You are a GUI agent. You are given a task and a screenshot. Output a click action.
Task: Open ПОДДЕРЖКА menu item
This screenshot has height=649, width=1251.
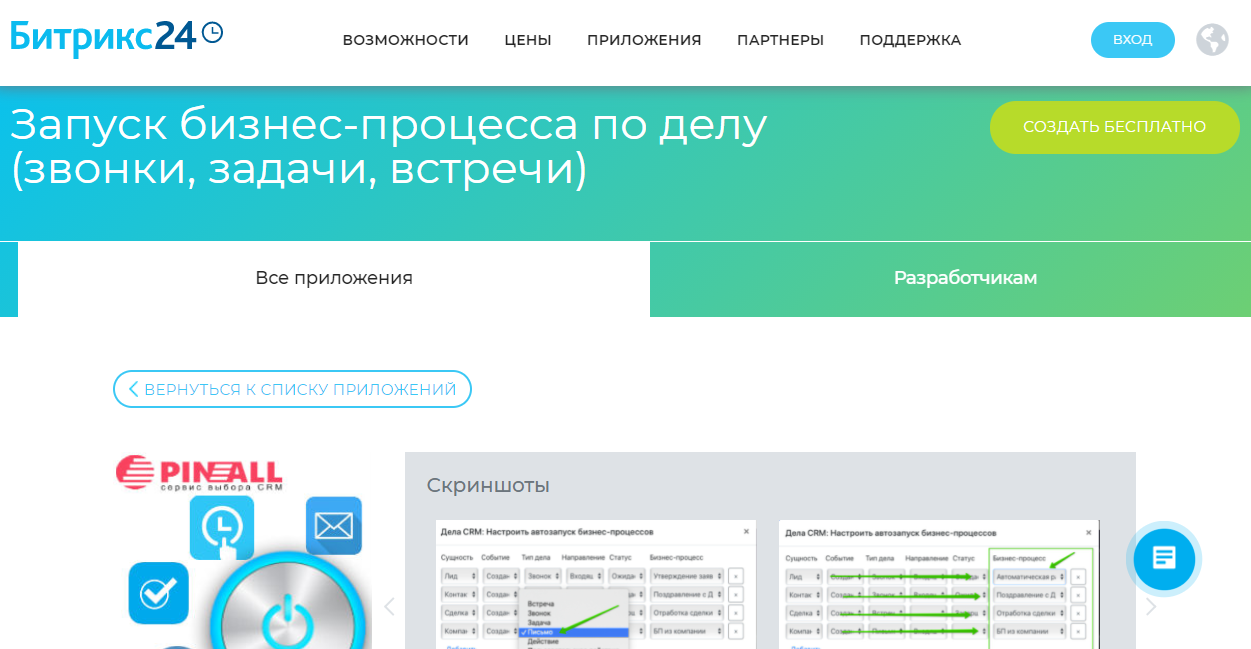click(x=910, y=40)
